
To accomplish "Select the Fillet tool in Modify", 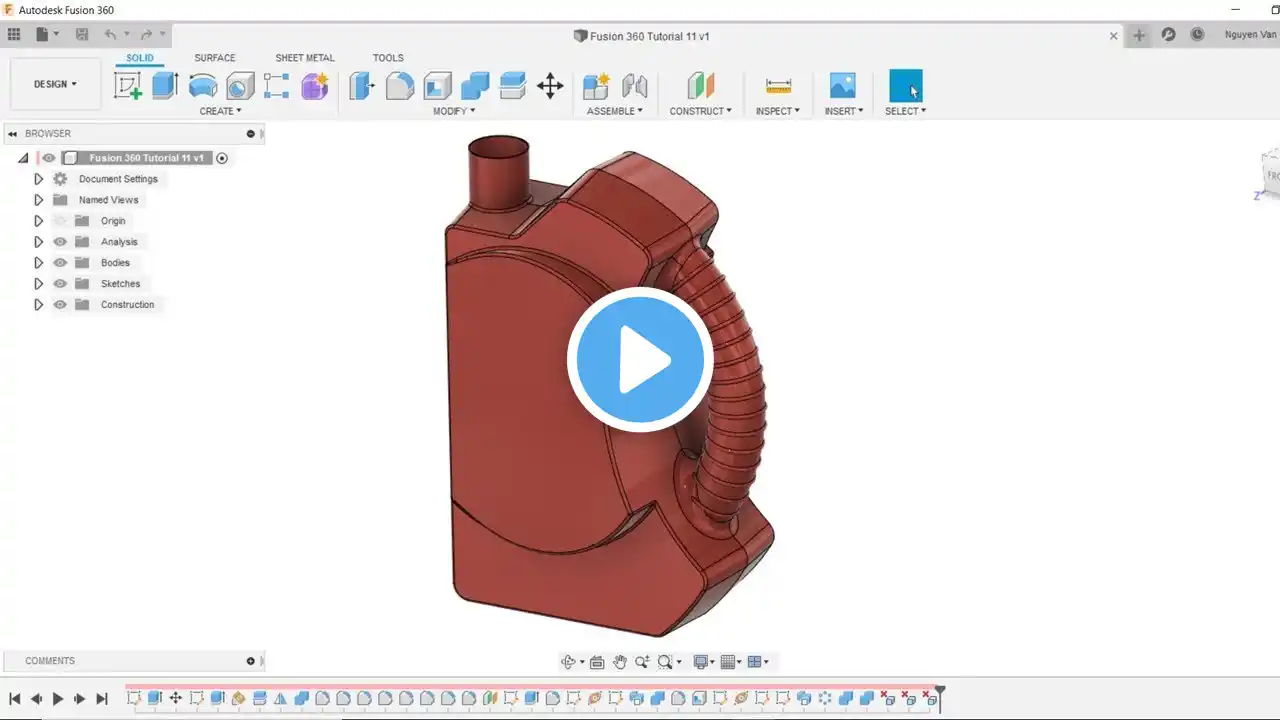I will [x=400, y=85].
